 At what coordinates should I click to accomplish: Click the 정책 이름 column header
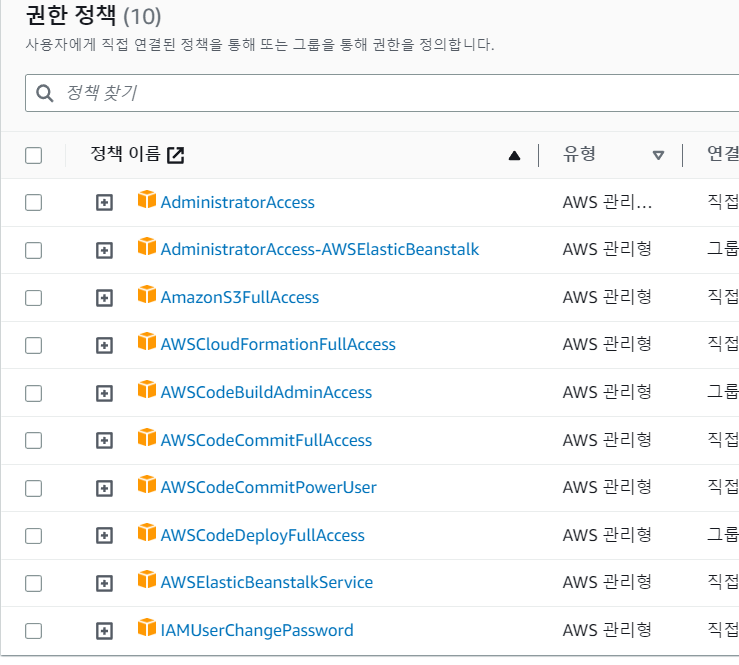125,154
